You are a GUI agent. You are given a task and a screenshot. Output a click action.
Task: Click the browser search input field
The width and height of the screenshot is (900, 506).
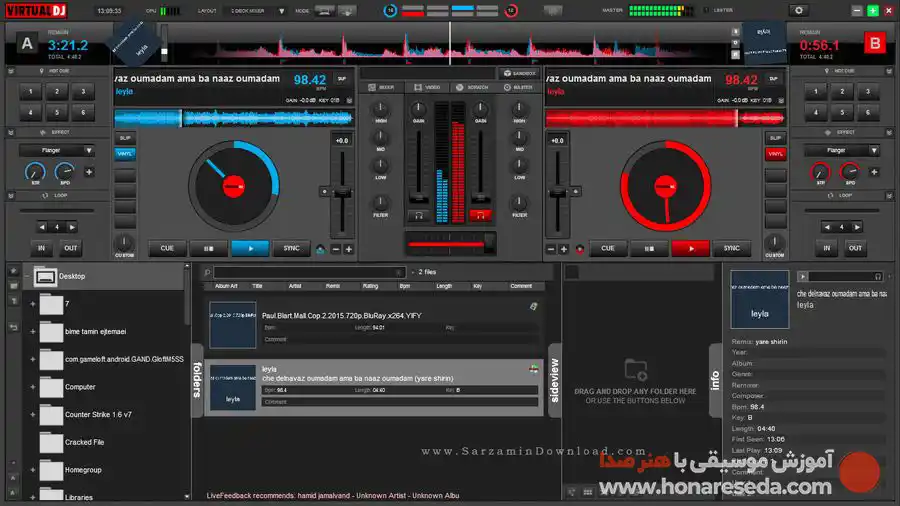[309, 273]
